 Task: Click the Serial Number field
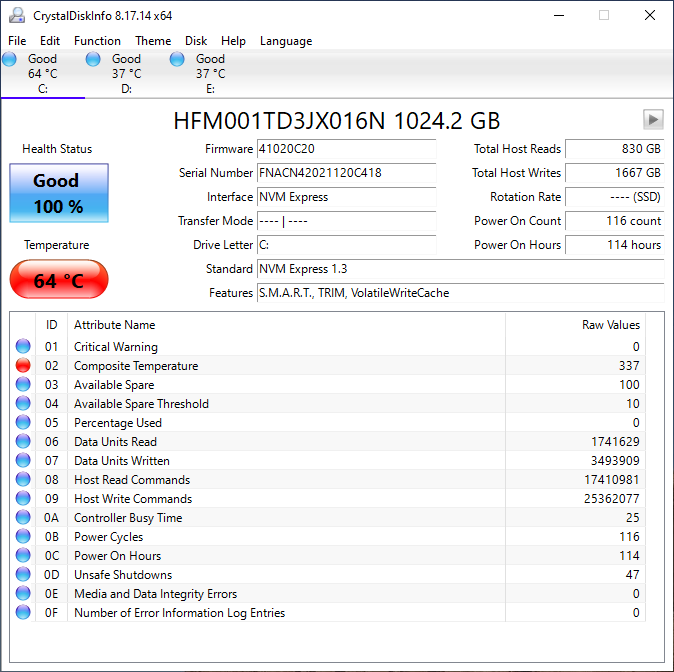(x=346, y=173)
